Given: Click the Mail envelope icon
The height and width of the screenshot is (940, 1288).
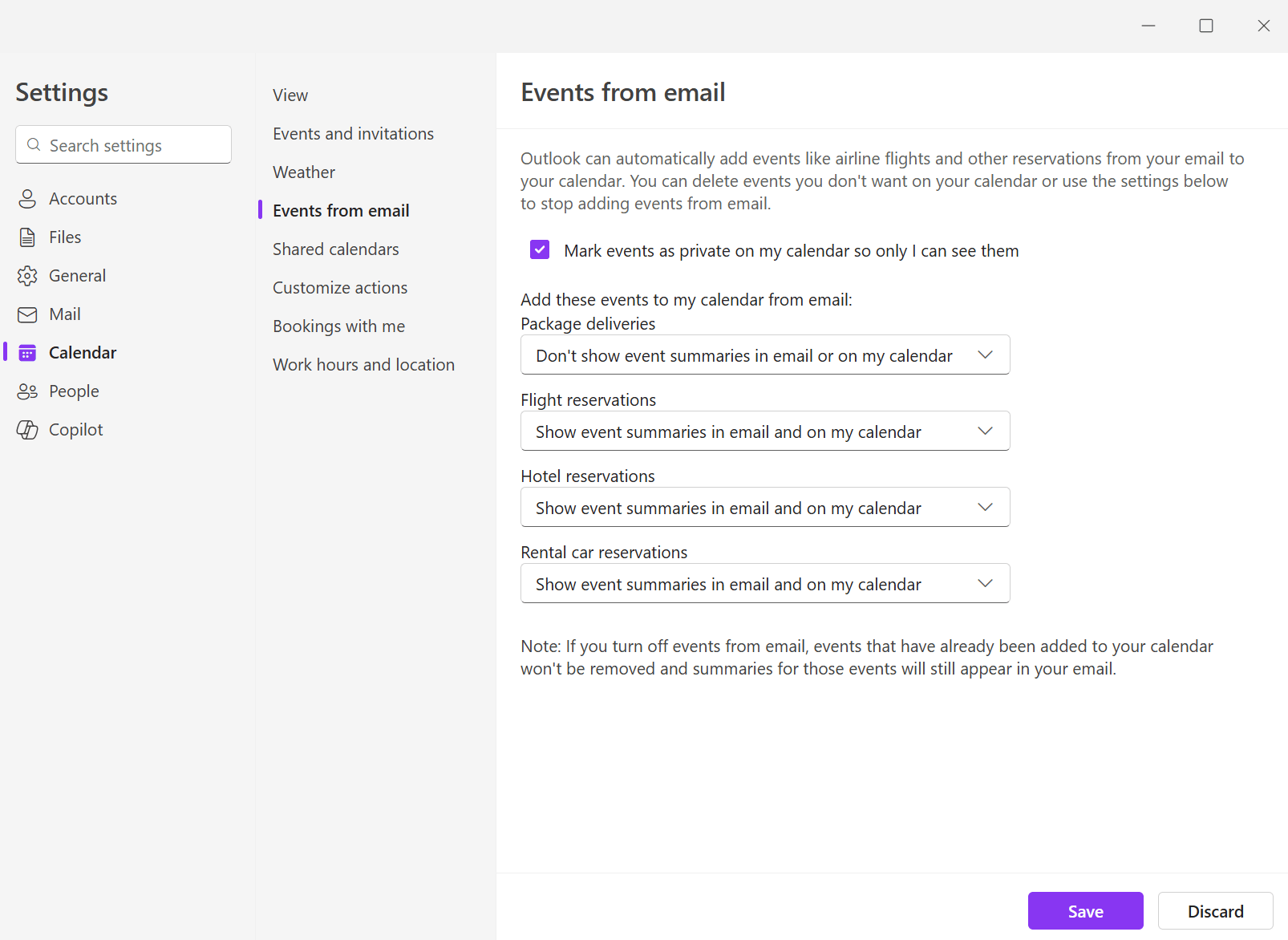Looking at the screenshot, I should click(x=27, y=314).
